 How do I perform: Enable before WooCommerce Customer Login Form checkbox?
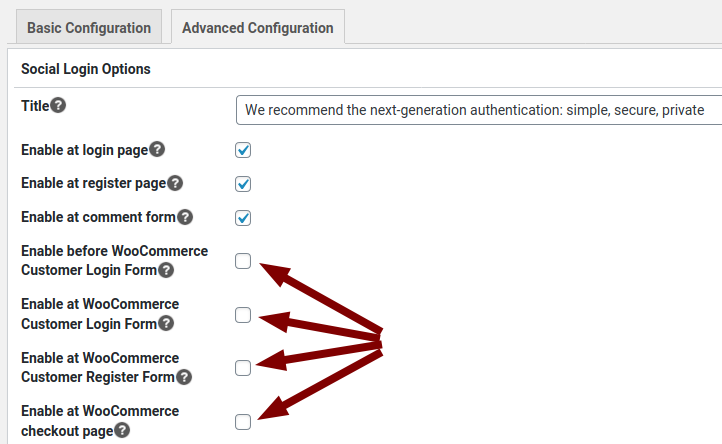[243, 261]
